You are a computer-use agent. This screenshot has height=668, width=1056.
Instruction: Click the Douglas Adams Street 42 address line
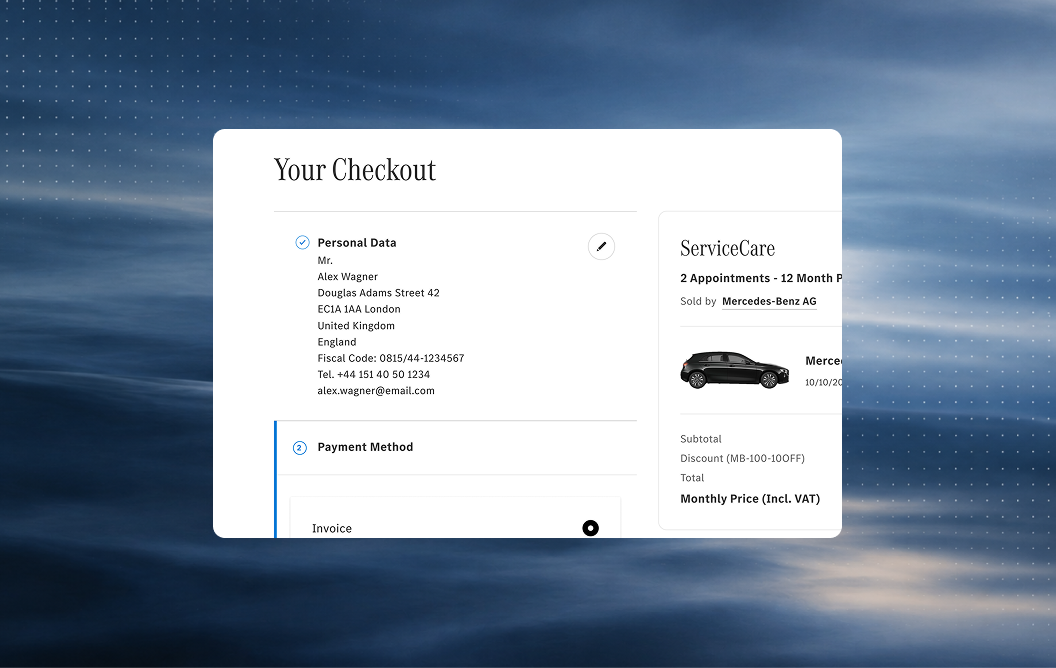378,293
